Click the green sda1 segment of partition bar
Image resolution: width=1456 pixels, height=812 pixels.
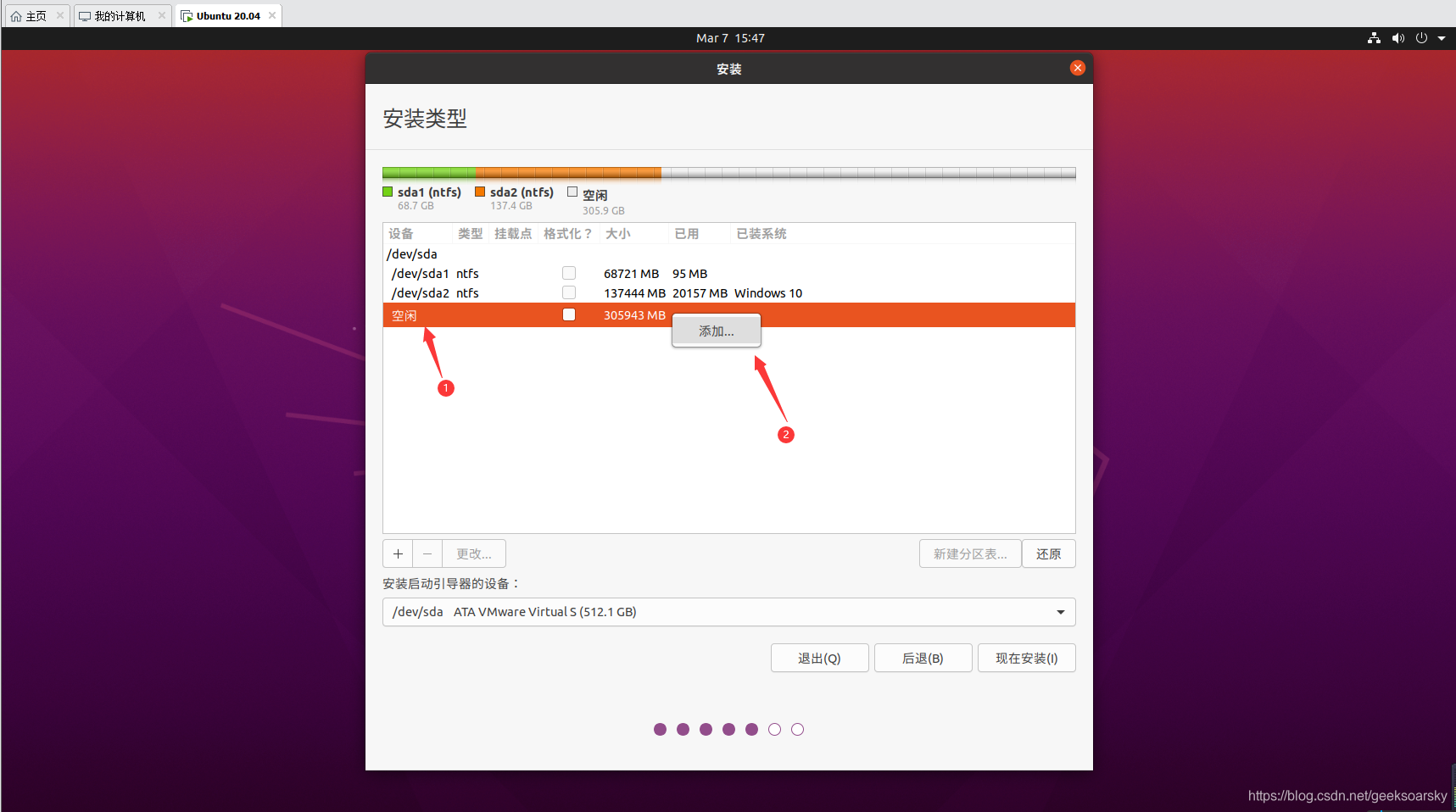point(429,173)
